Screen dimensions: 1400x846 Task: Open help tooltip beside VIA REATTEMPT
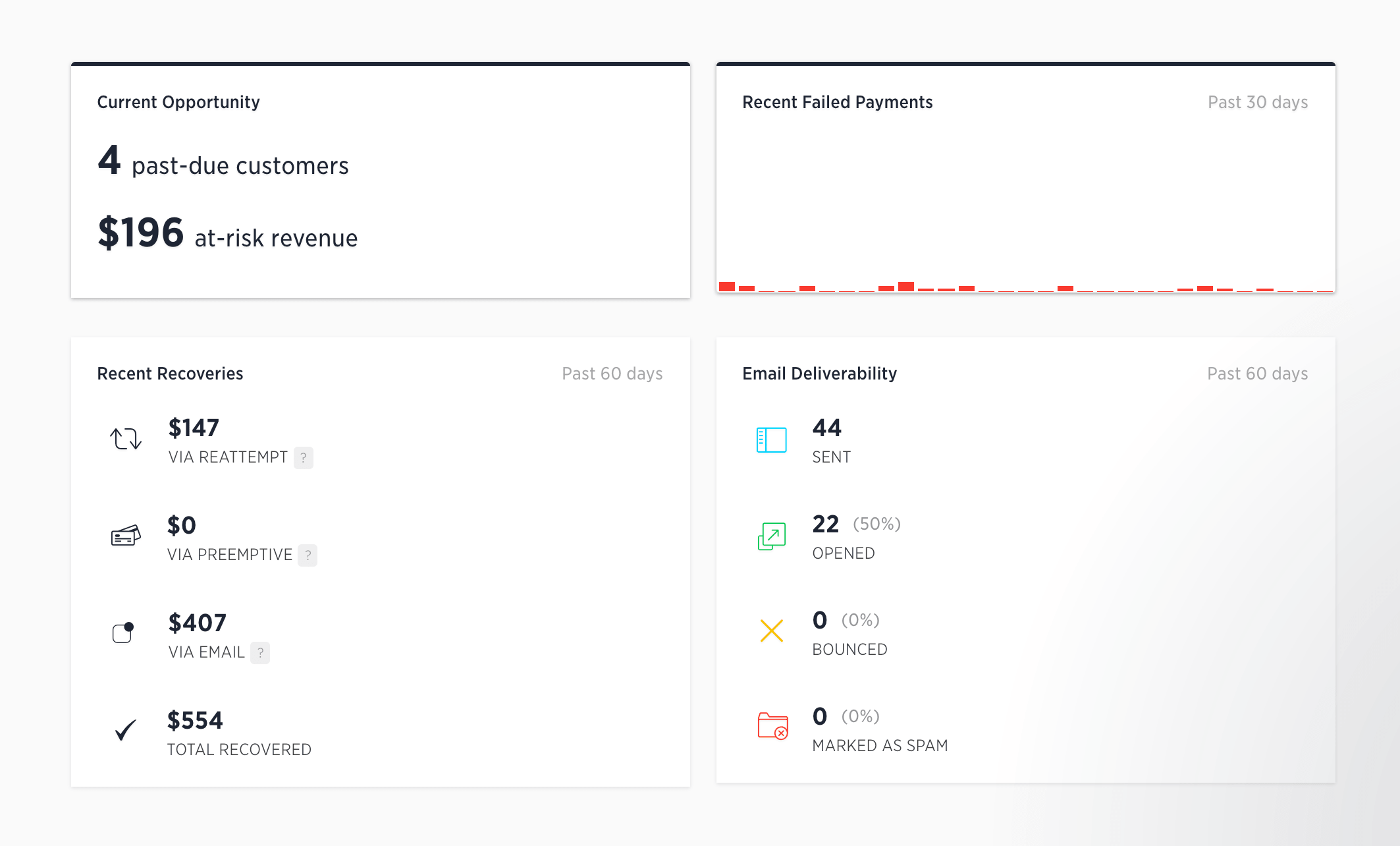(303, 457)
